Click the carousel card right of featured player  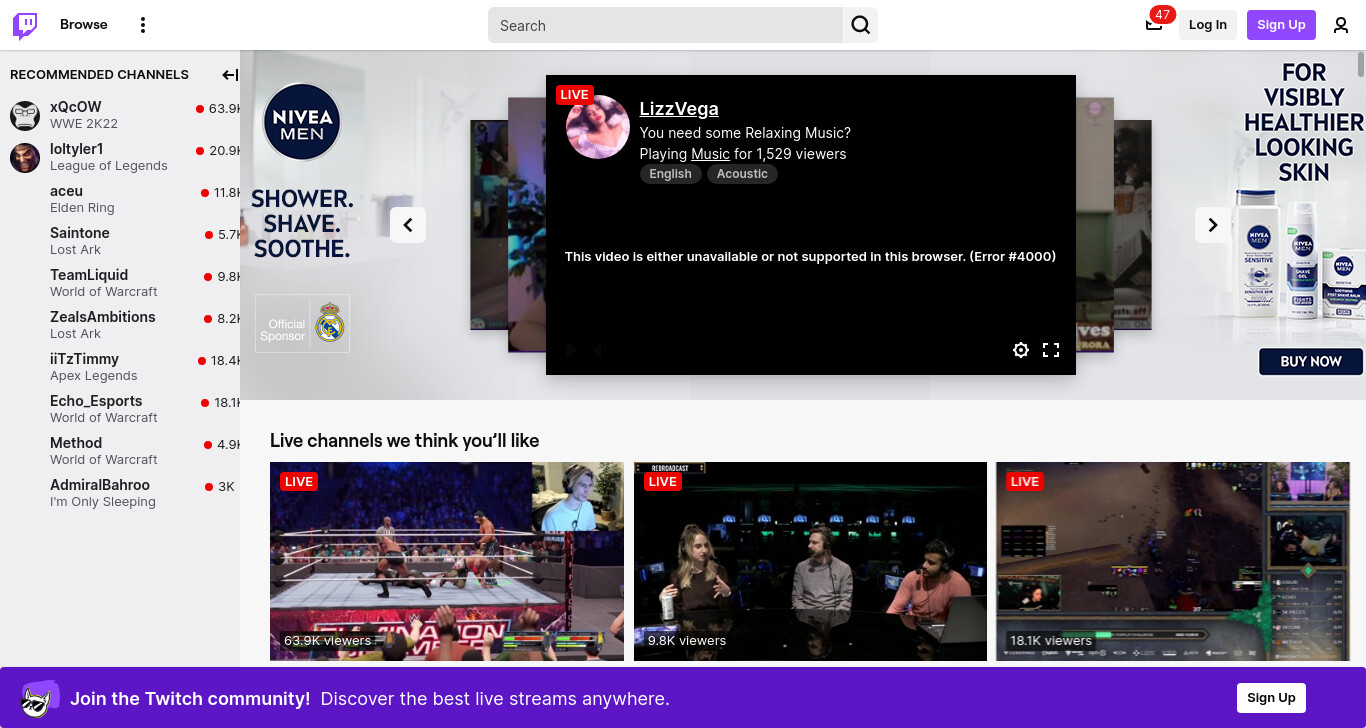coord(1094,224)
